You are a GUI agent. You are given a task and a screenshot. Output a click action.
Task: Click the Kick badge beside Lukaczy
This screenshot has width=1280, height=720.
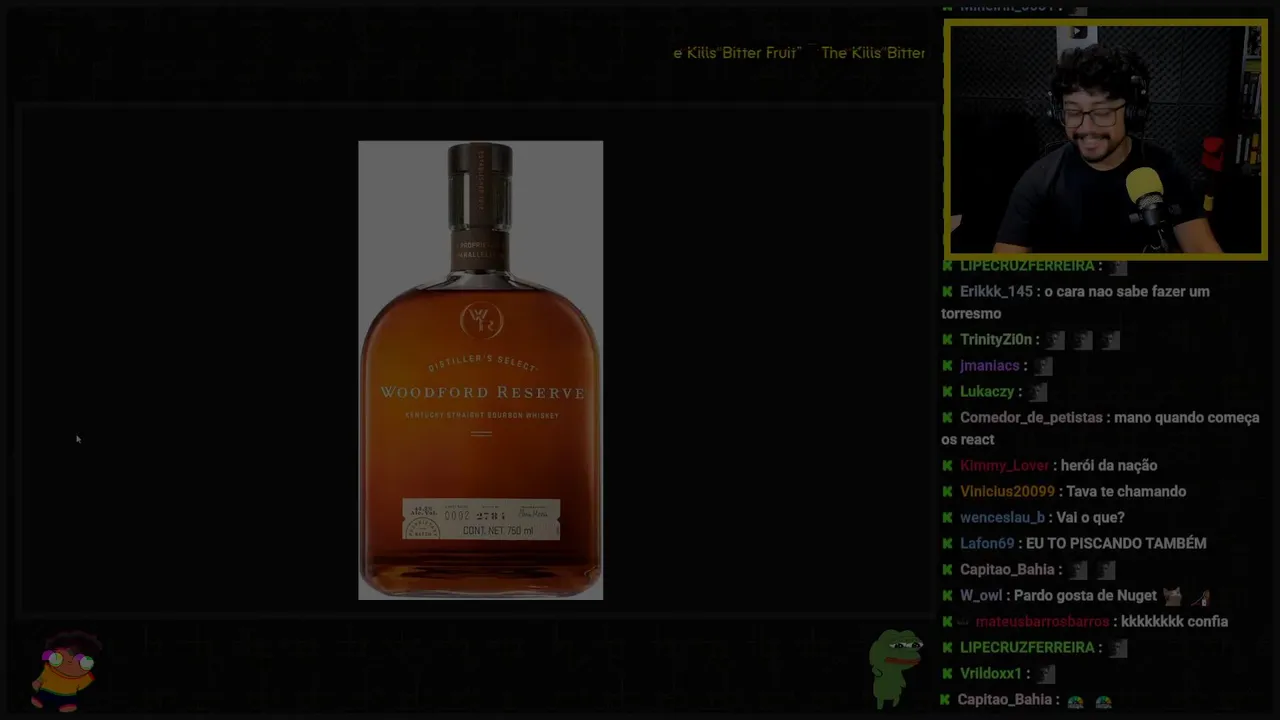pos(947,392)
